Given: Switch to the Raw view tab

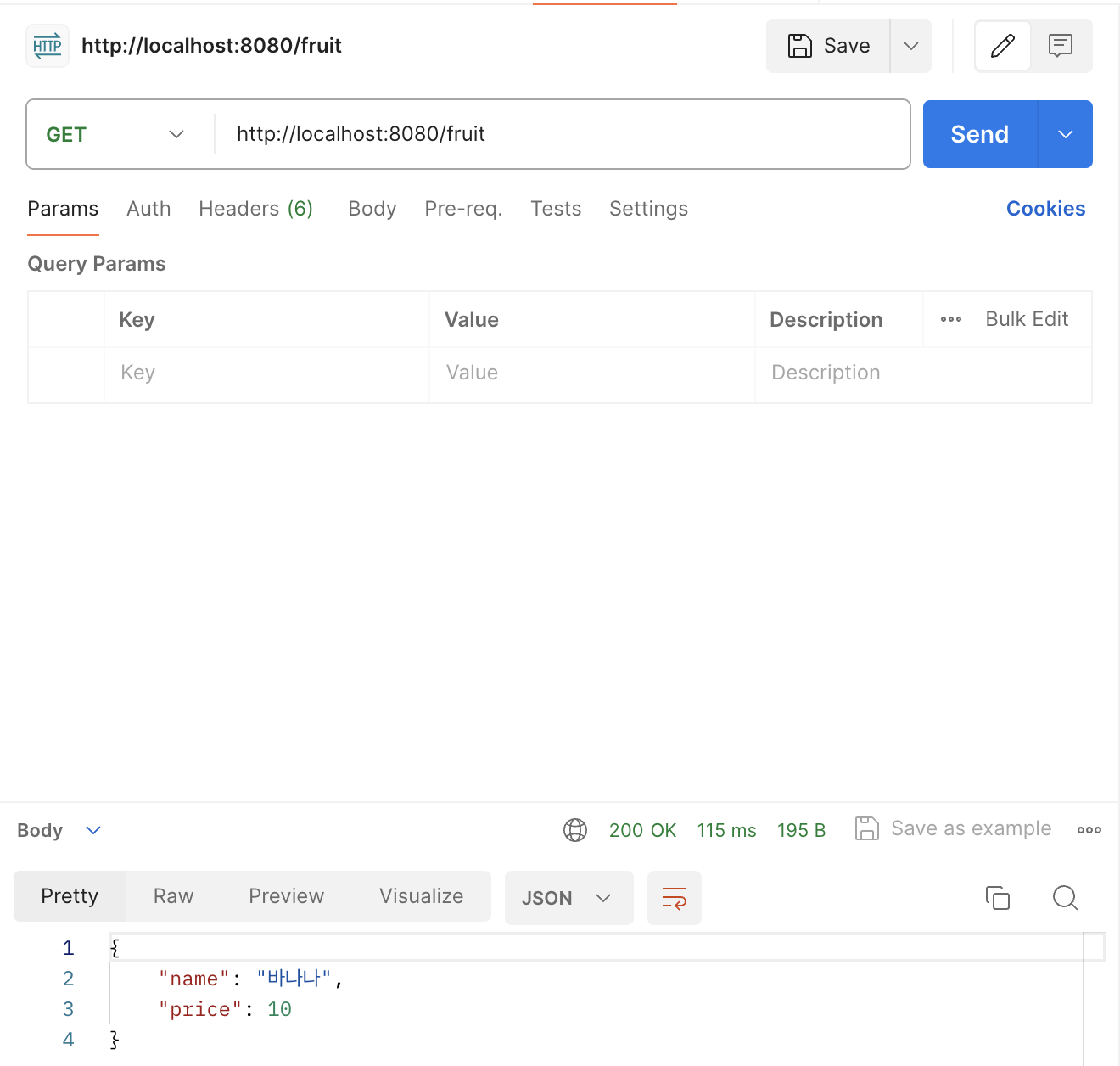Looking at the screenshot, I should click(x=174, y=896).
